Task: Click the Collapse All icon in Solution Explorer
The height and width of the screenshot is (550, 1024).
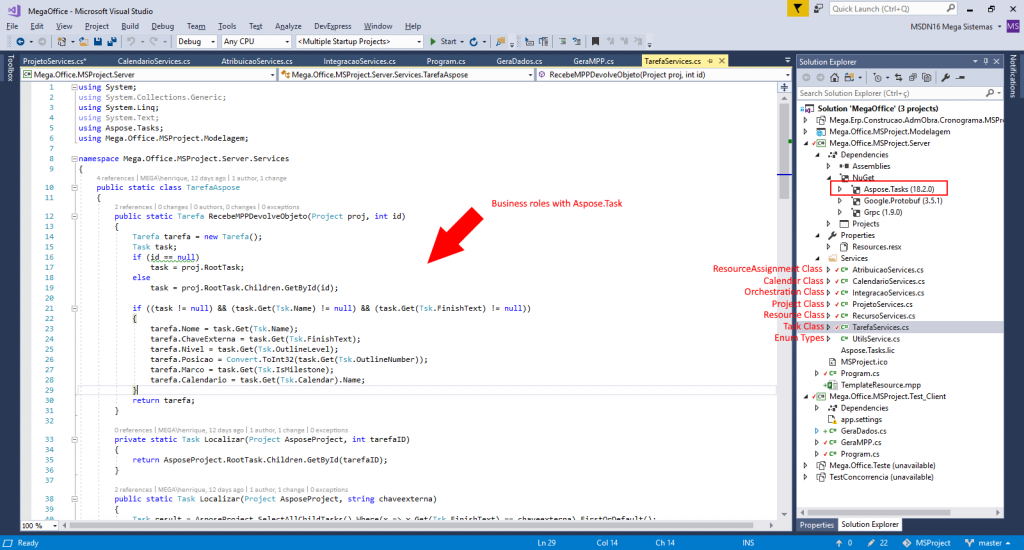Action: click(912, 78)
